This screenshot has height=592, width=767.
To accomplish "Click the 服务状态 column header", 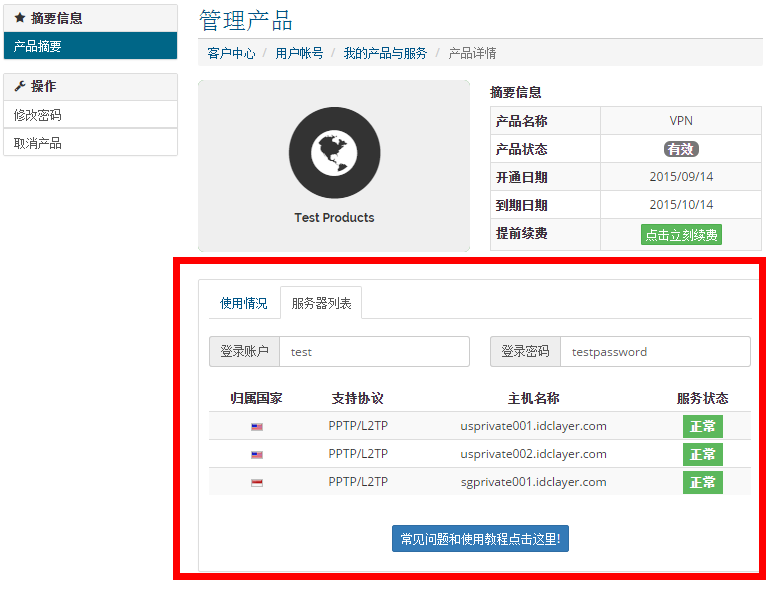I will (x=702, y=398).
